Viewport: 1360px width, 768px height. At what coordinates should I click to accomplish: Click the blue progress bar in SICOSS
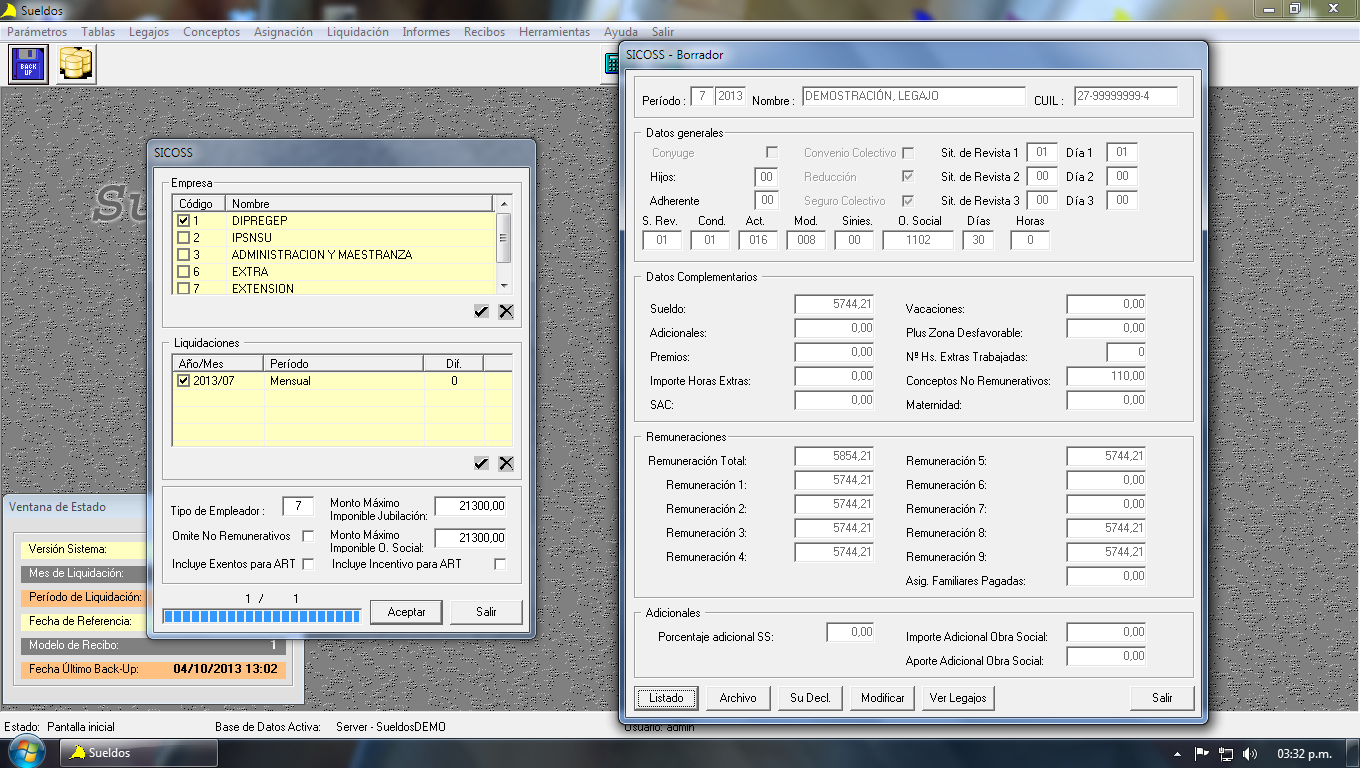pos(261,616)
